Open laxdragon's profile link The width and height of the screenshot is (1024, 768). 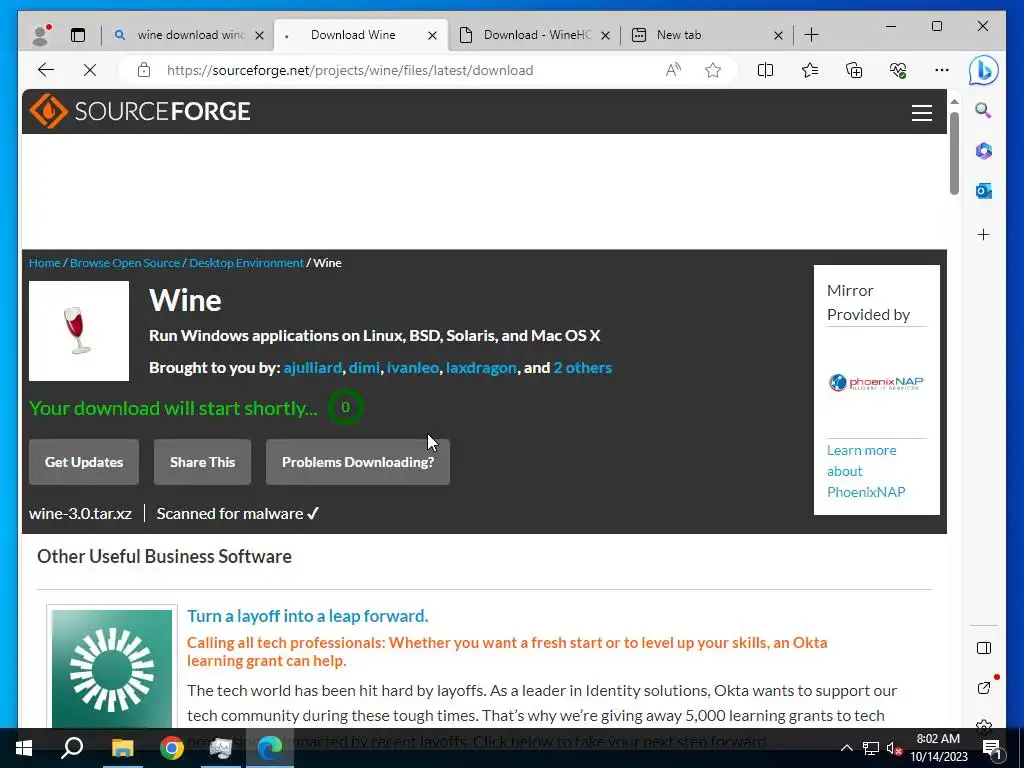(481, 368)
